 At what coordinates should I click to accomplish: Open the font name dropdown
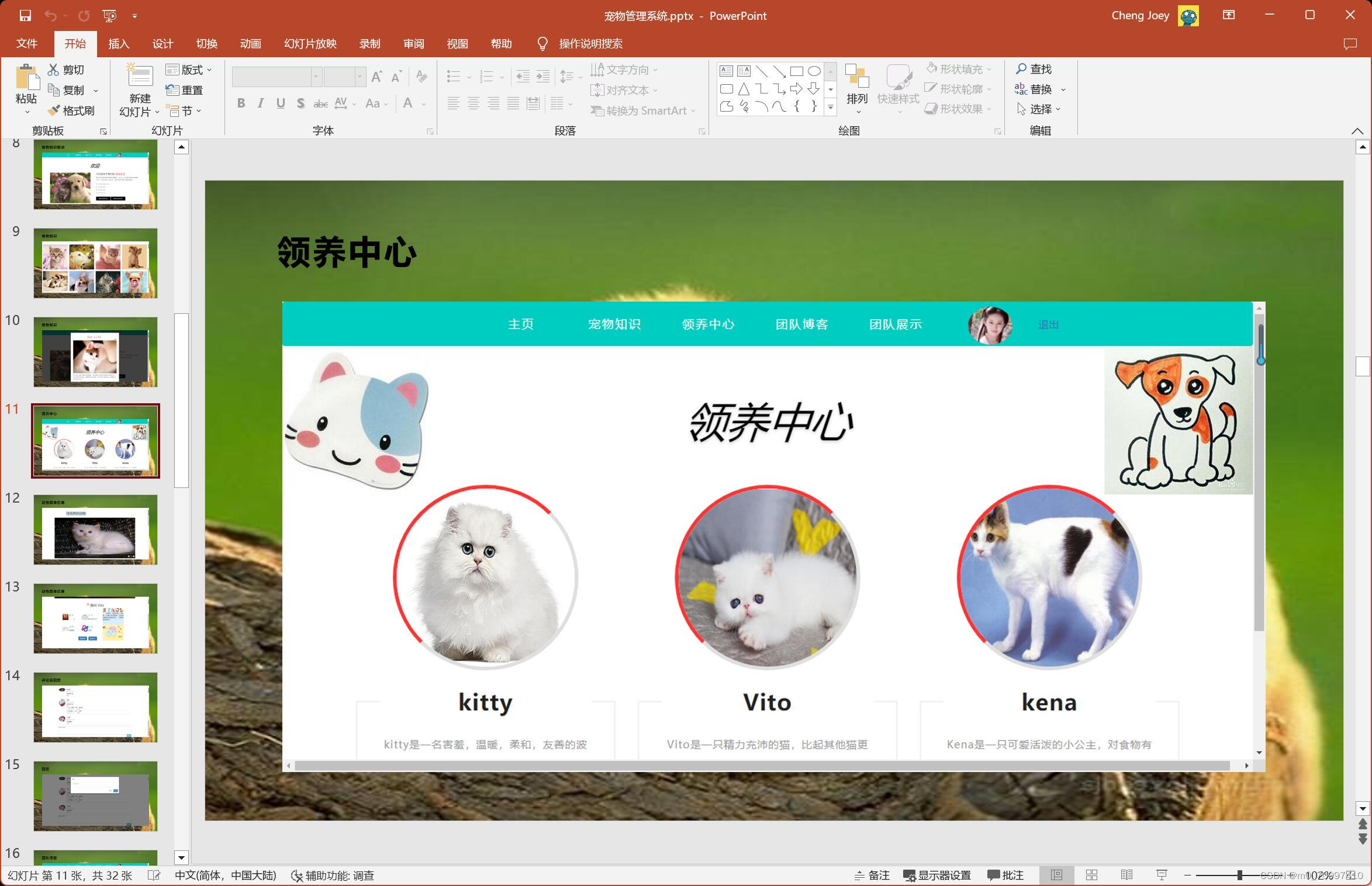point(316,77)
